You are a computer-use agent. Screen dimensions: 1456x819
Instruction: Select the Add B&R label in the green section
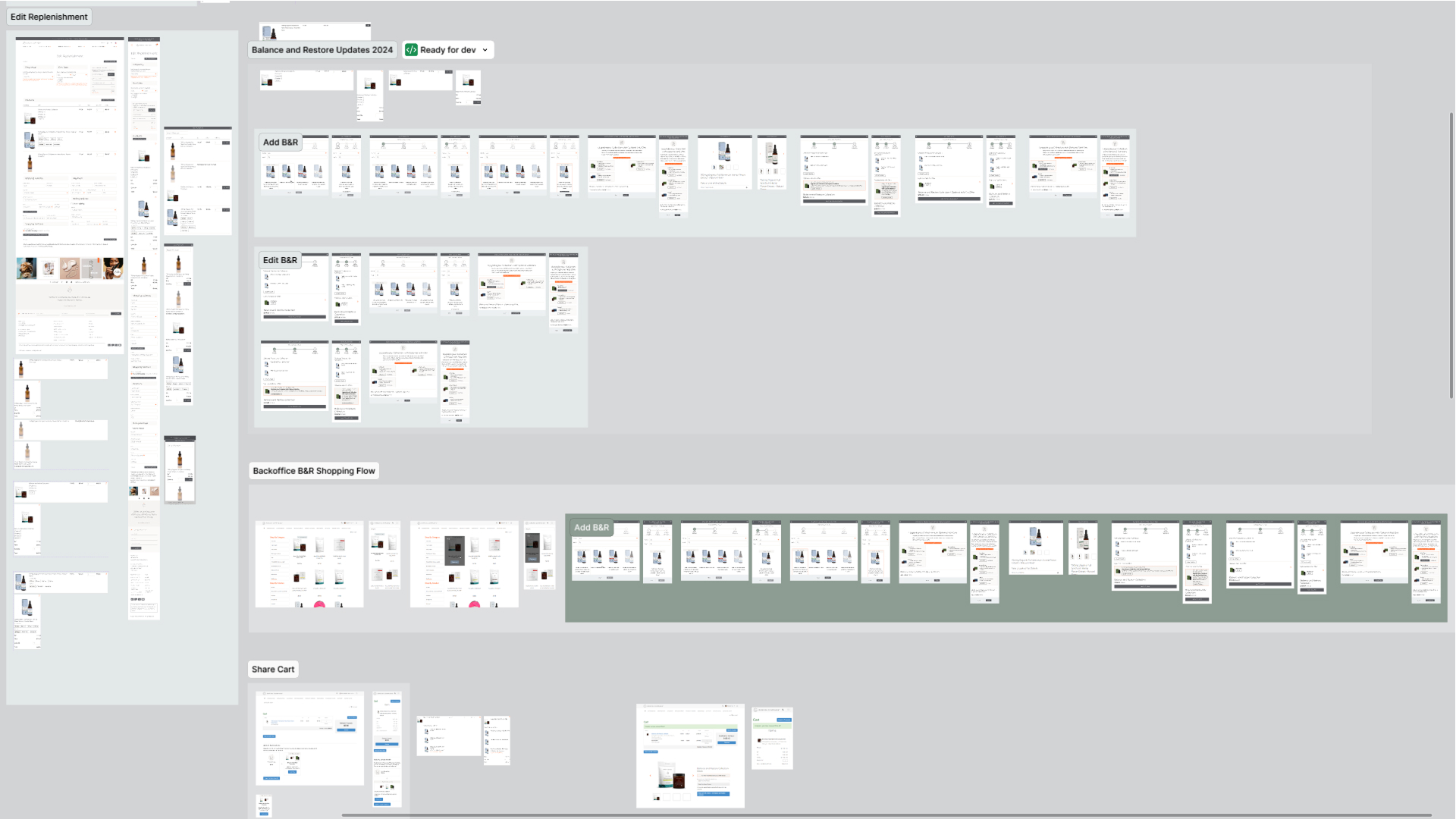(x=591, y=528)
